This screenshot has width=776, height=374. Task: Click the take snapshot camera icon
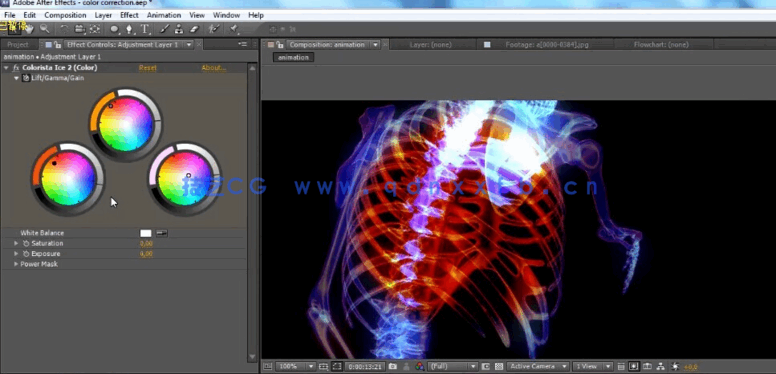(392, 367)
